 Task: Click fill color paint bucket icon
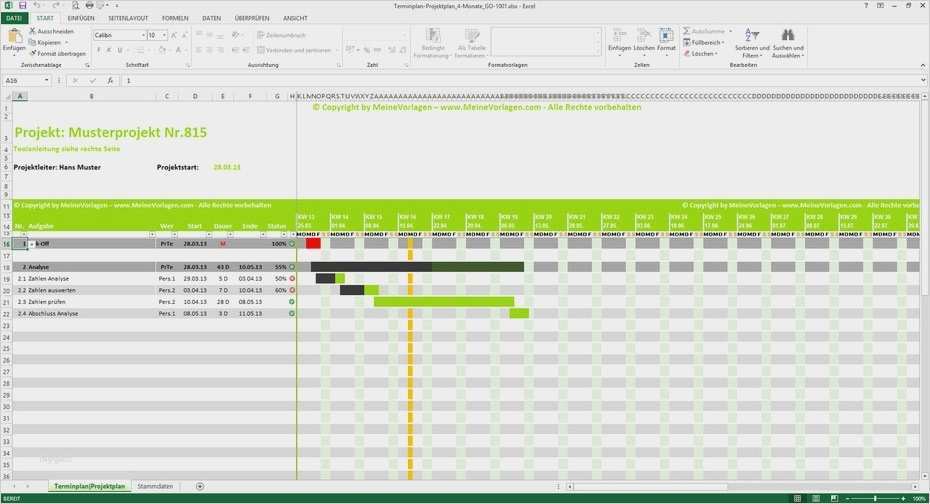162,50
